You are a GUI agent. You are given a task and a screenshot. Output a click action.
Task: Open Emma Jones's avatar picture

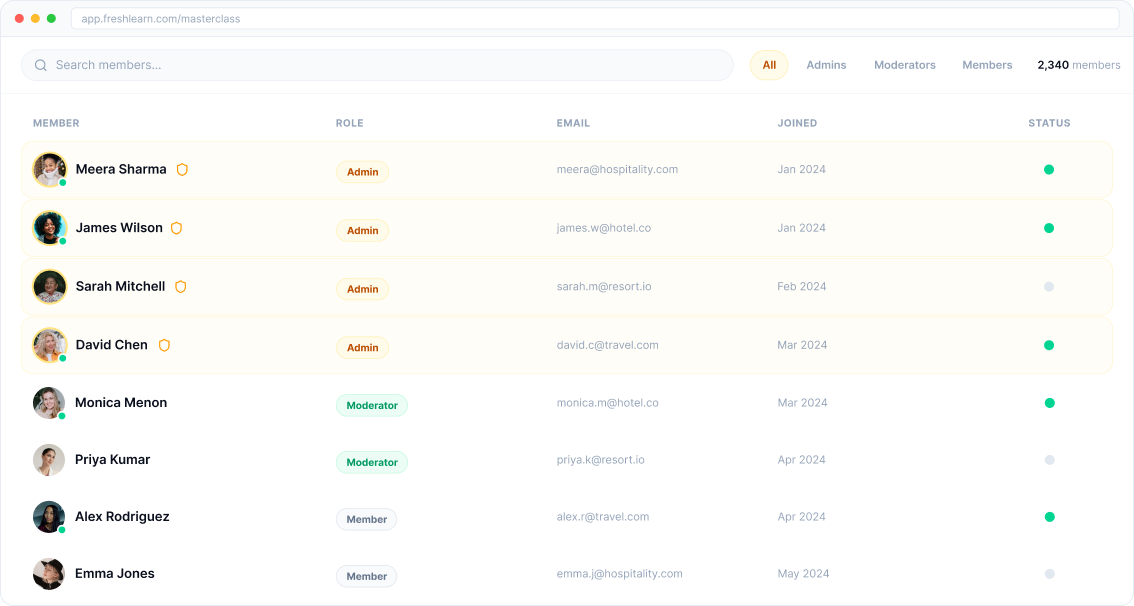click(49, 574)
